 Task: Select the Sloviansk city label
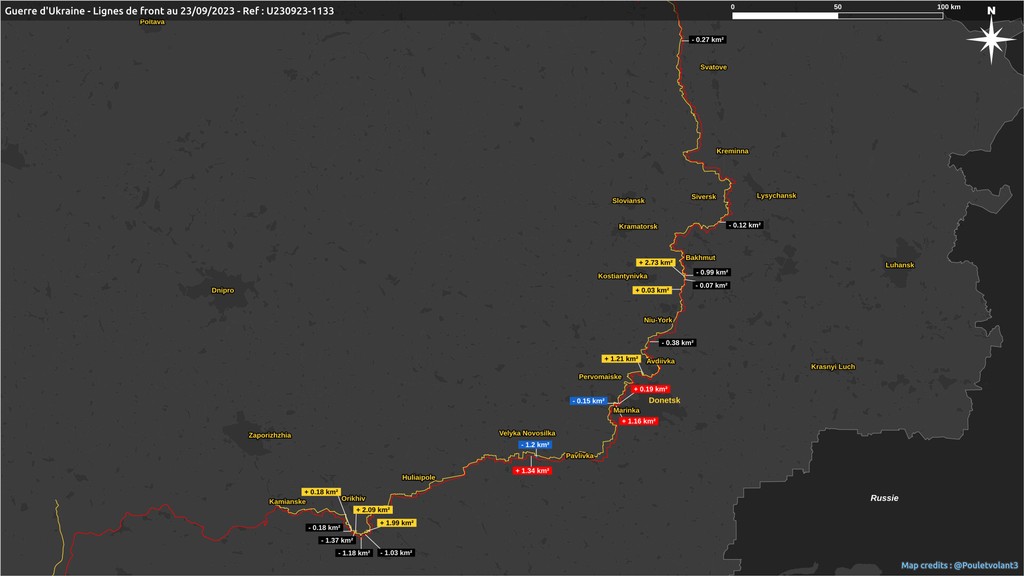coord(628,200)
